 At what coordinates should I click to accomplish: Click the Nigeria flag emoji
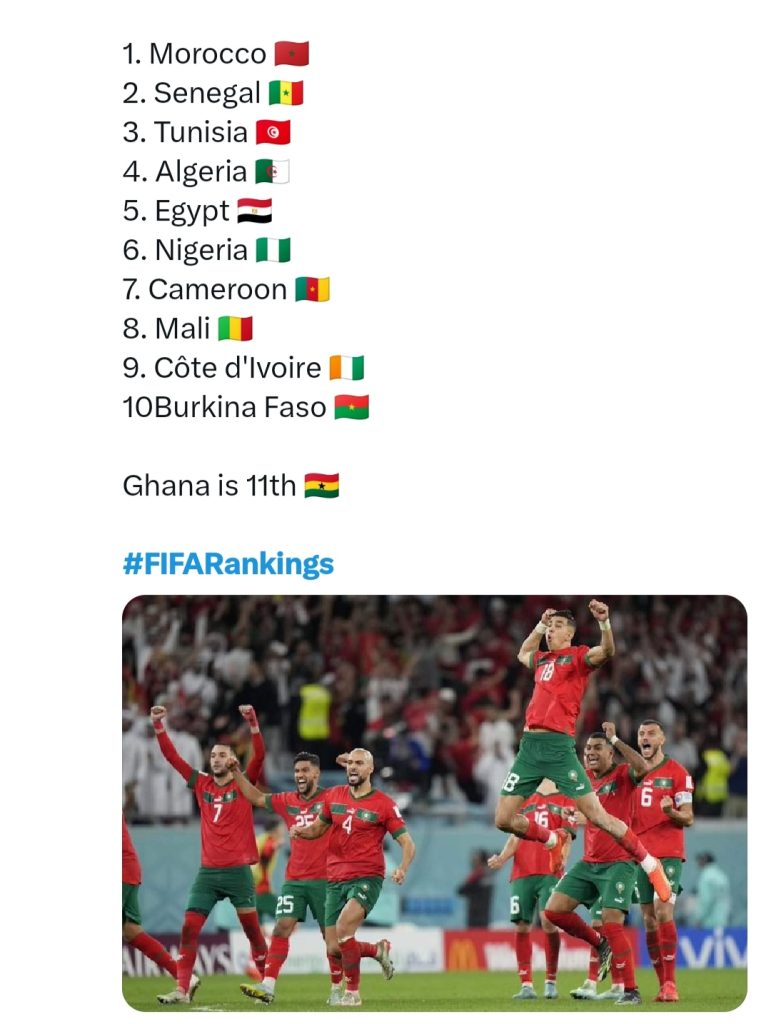coord(273,249)
